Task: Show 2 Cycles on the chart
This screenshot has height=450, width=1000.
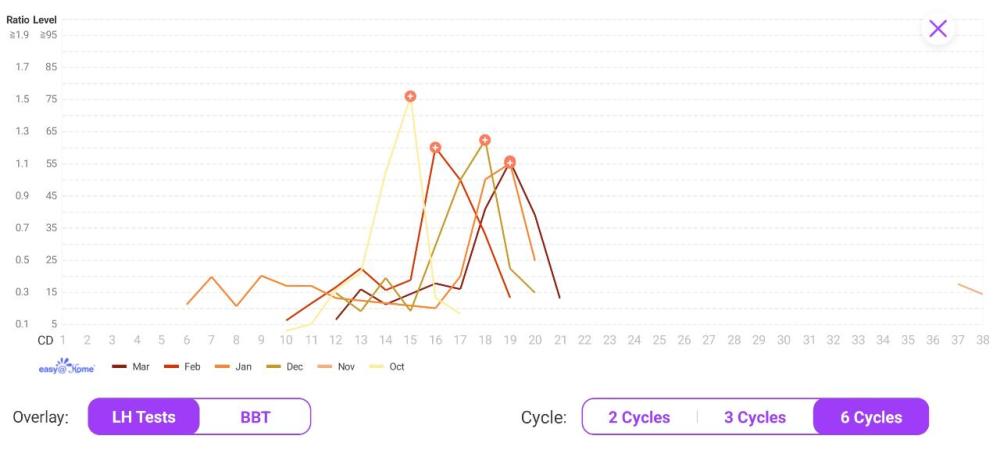Action: 639,417
